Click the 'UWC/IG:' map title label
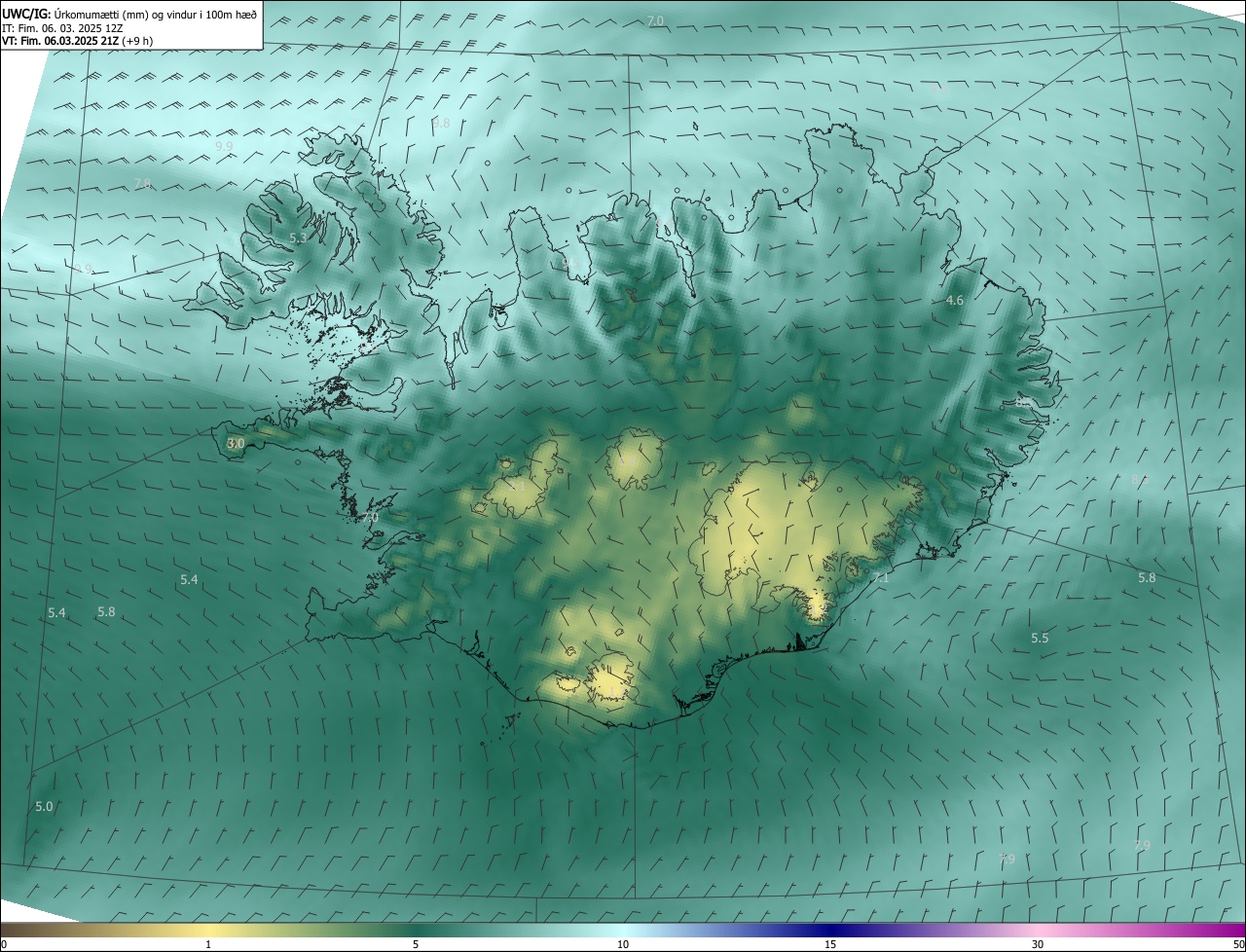1246x952 pixels. click(26, 14)
